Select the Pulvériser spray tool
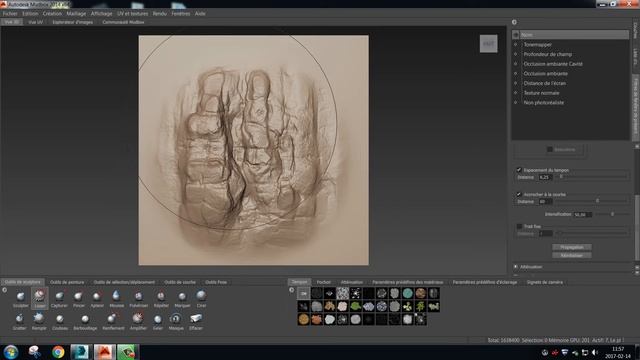The width and height of the screenshot is (640, 360). tap(139, 299)
